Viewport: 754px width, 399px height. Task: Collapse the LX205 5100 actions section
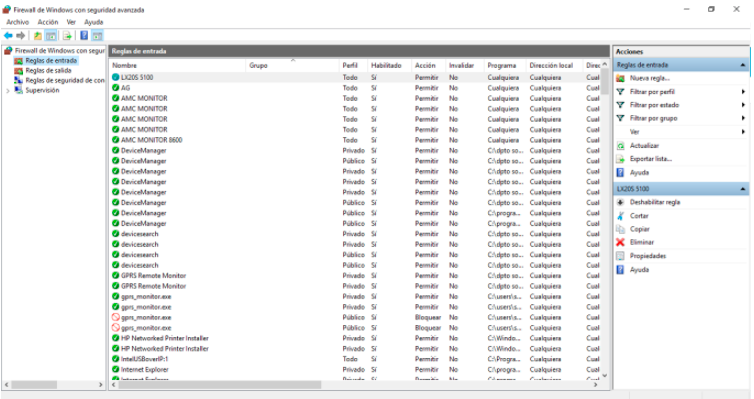pos(743,189)
